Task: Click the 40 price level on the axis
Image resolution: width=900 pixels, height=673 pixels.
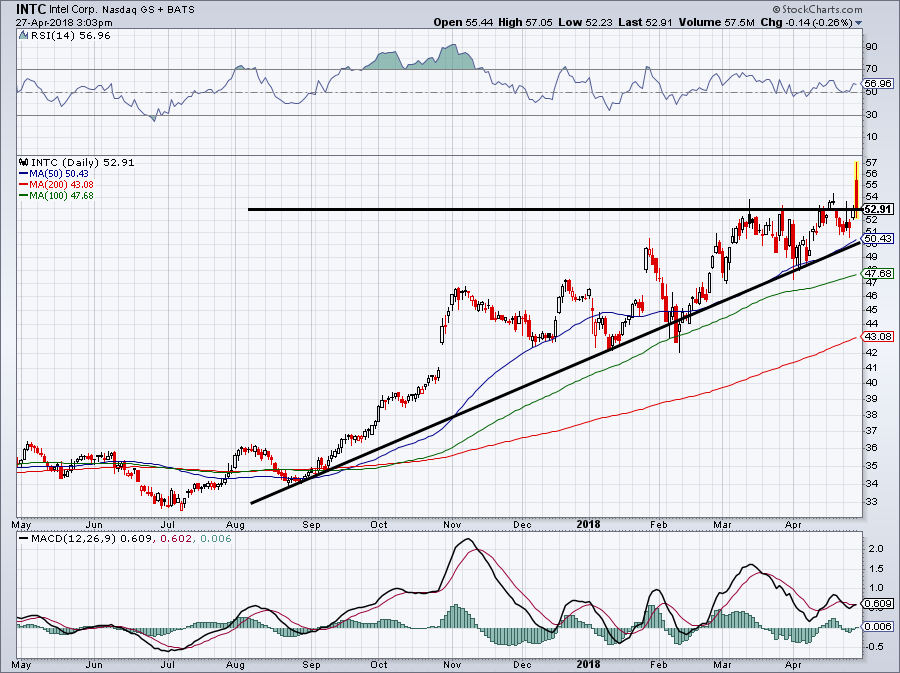Action: point(871,383)
